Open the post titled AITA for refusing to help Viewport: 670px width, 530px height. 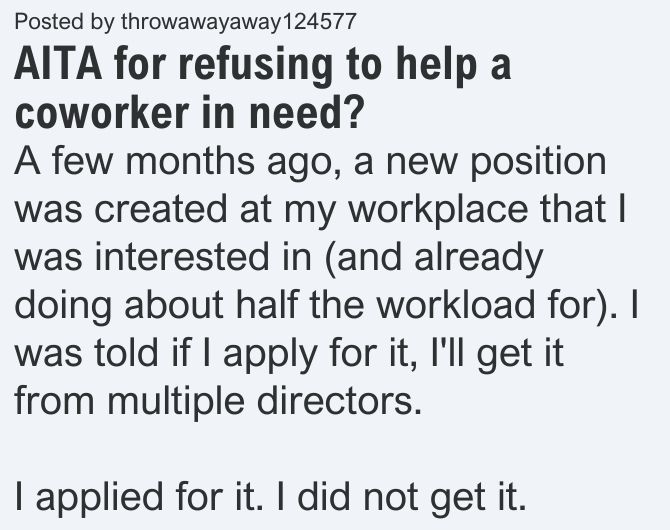(263, 88)
